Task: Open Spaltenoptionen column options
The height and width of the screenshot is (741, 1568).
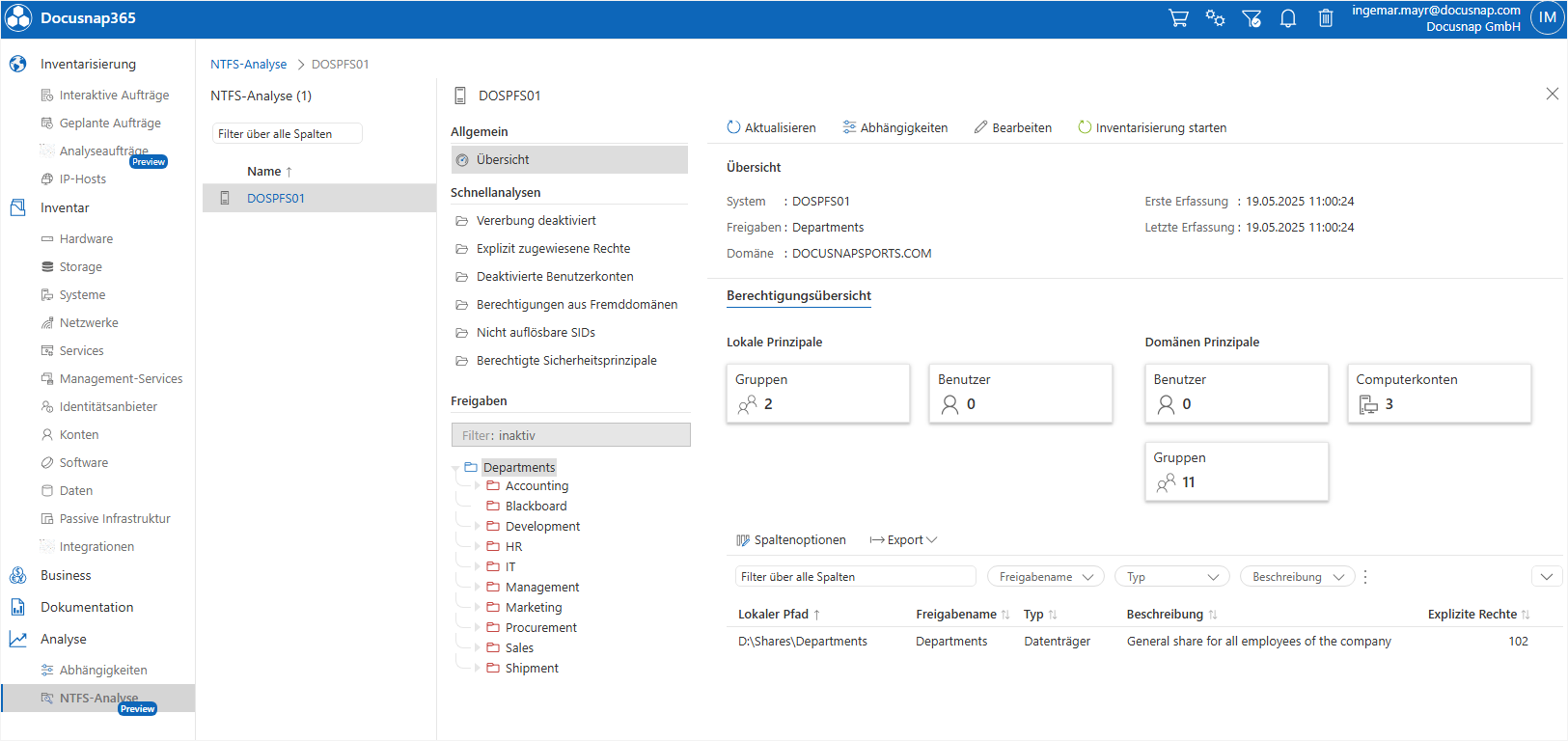Action: 791,540
